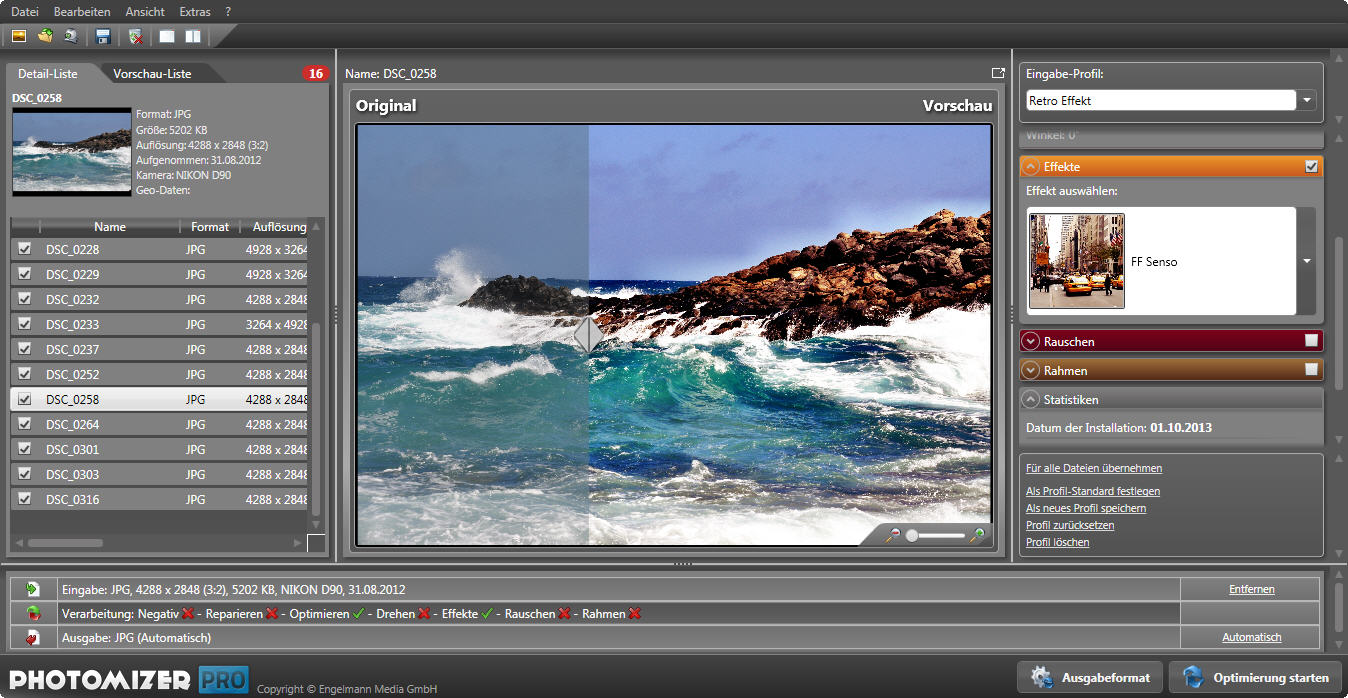Click the Profil zurücksetzen link
The width and height of the screenshot is (1348, 698).
click(1069, 525)
